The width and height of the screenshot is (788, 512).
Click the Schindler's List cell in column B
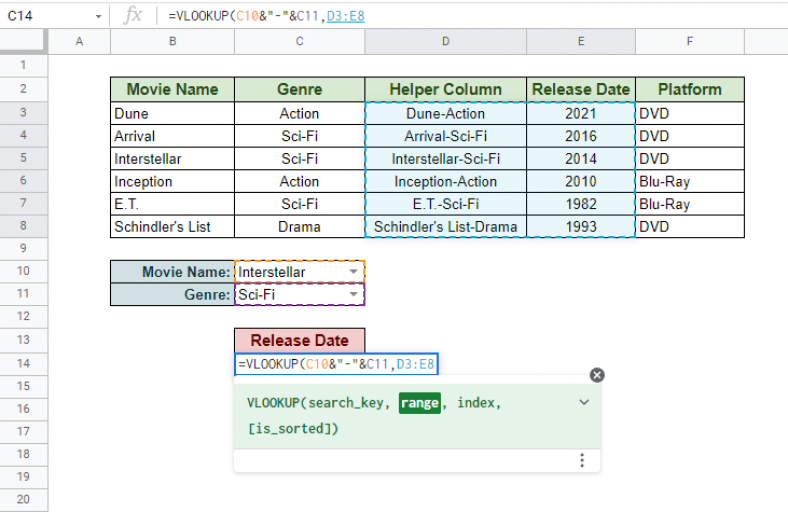coord(172,227)
